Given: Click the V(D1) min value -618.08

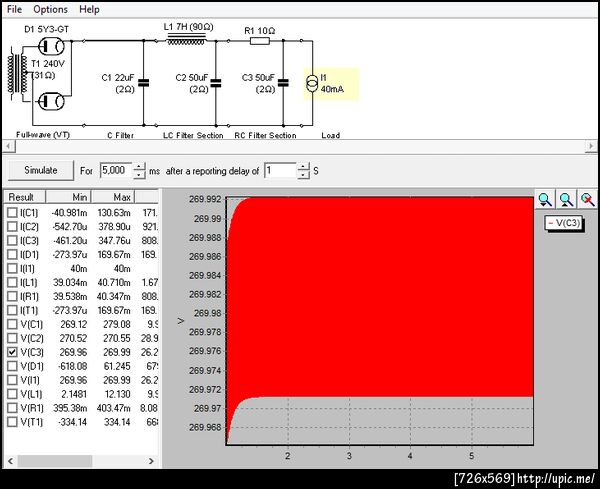Looking at the screenshot, I should click(x=72, y=366).
